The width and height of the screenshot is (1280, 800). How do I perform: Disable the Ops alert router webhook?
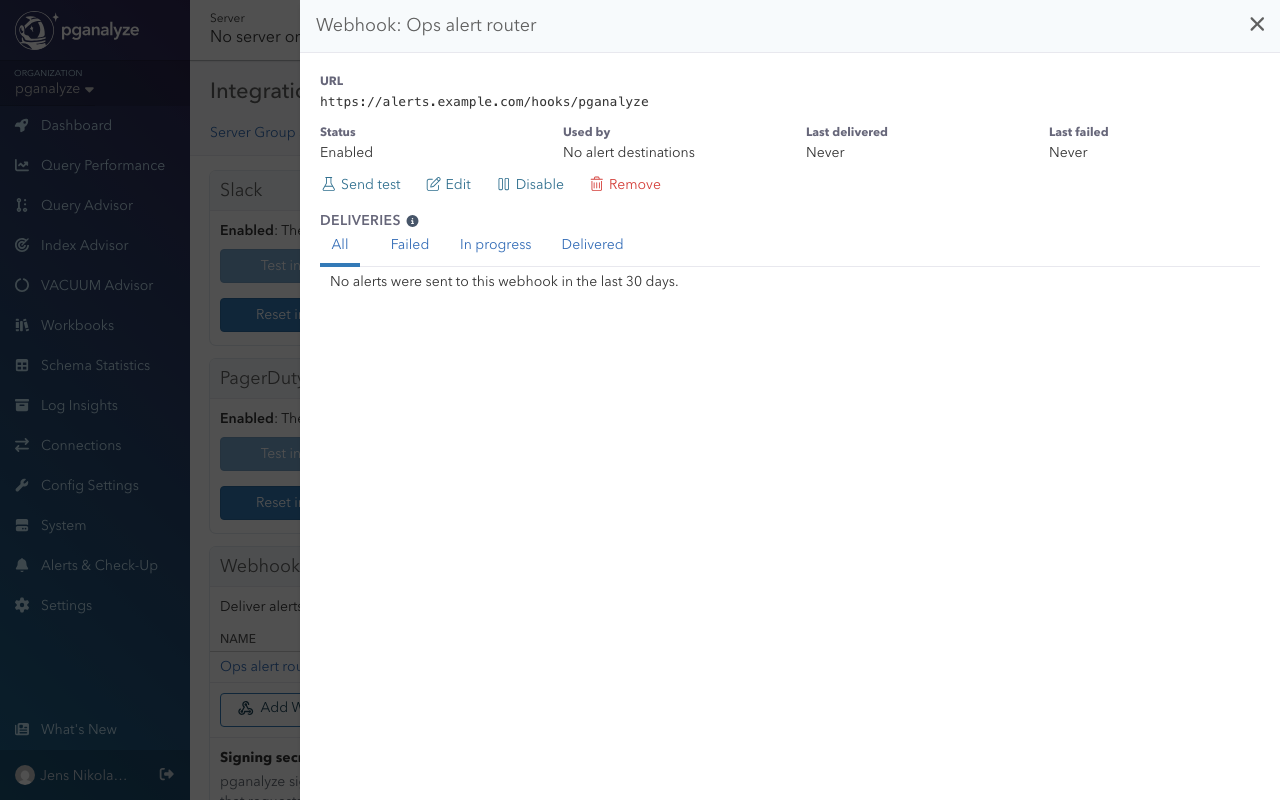pyautogui.click(x=530, y=184)
